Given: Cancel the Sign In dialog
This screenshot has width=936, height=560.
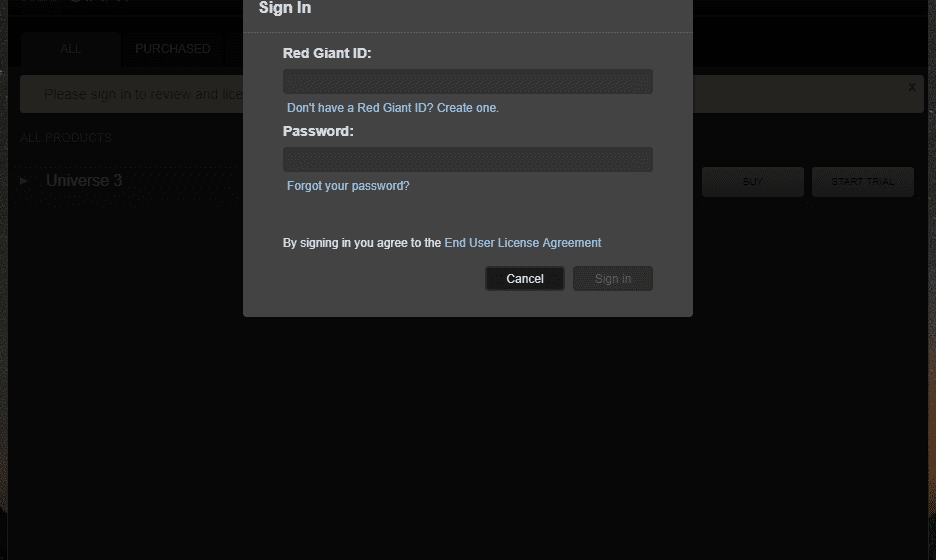Looking at the screenshot, I should [x=525, y=279].
